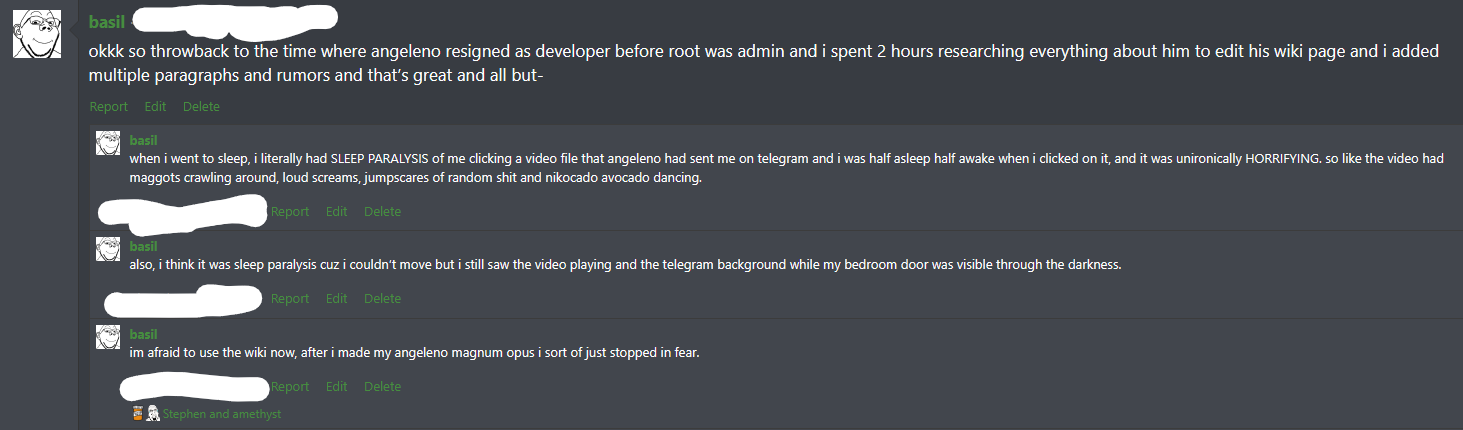
Task: Report the sleep paralysis comment
Action: pos(290,212)
